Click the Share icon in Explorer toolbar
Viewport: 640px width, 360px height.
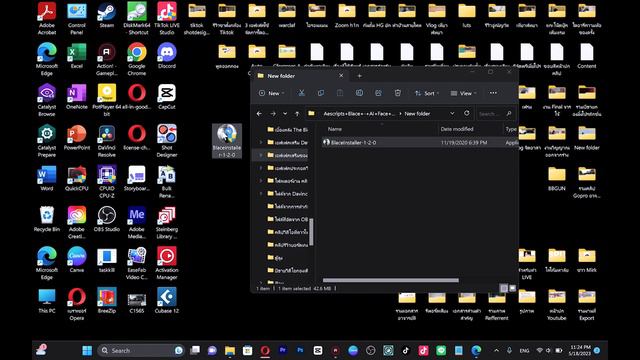378,93
